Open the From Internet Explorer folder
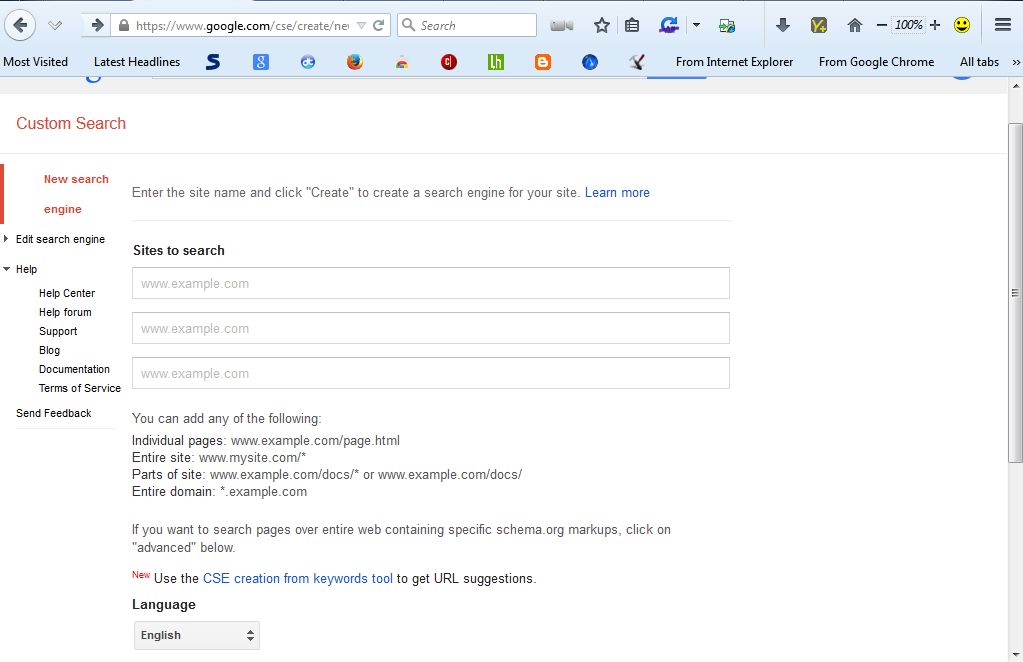1023x662 pixels. coord(735,62)
